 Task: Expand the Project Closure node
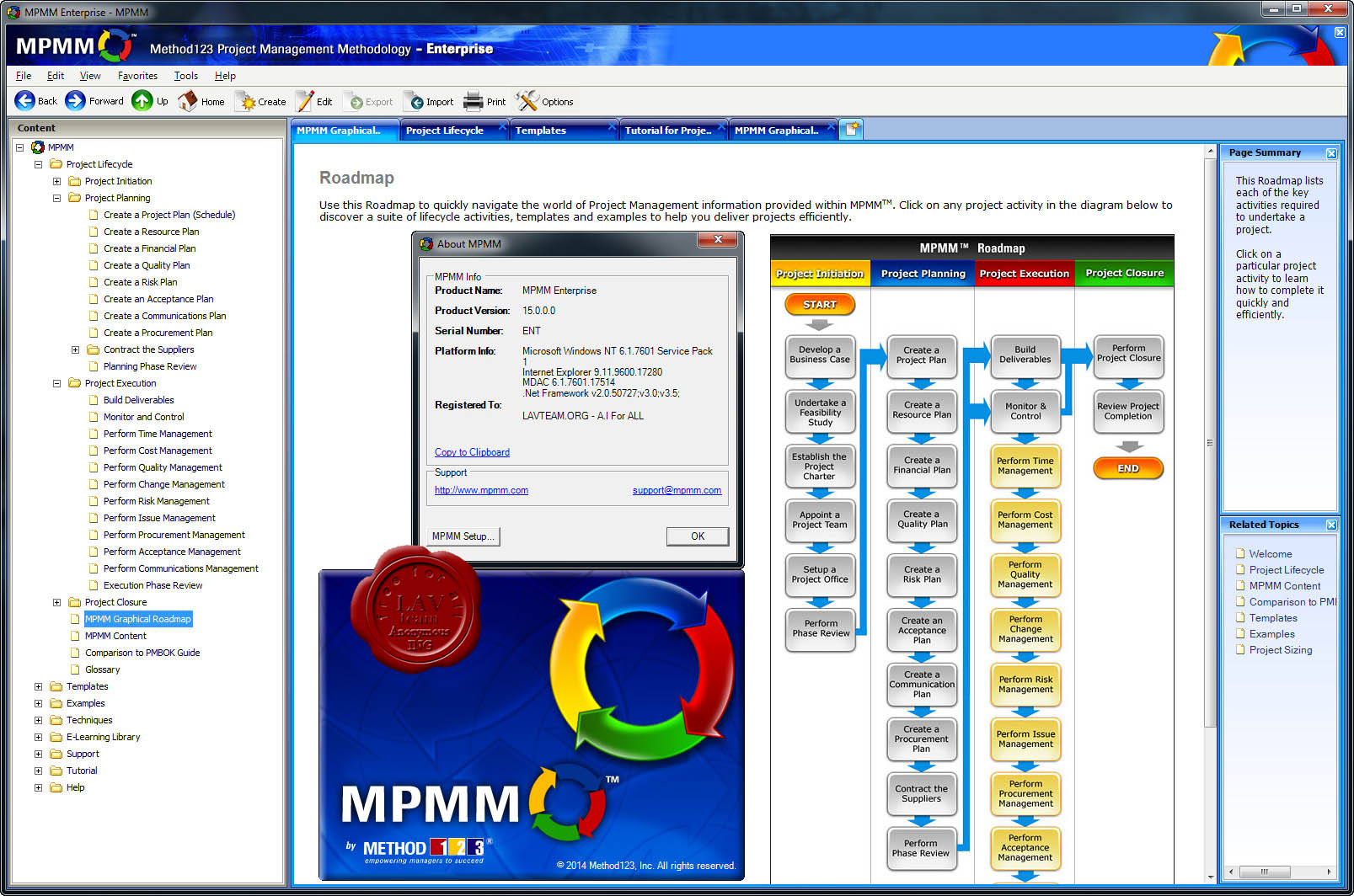56,602
